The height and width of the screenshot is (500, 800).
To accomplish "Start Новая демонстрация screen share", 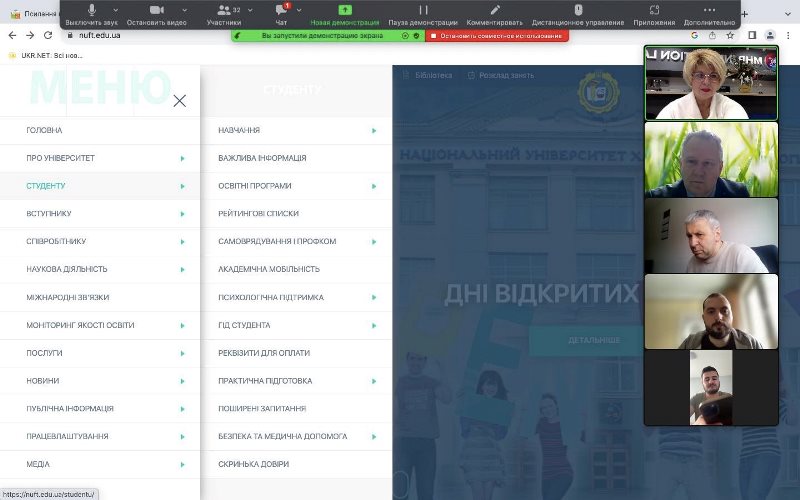I will tap(345, 11).
